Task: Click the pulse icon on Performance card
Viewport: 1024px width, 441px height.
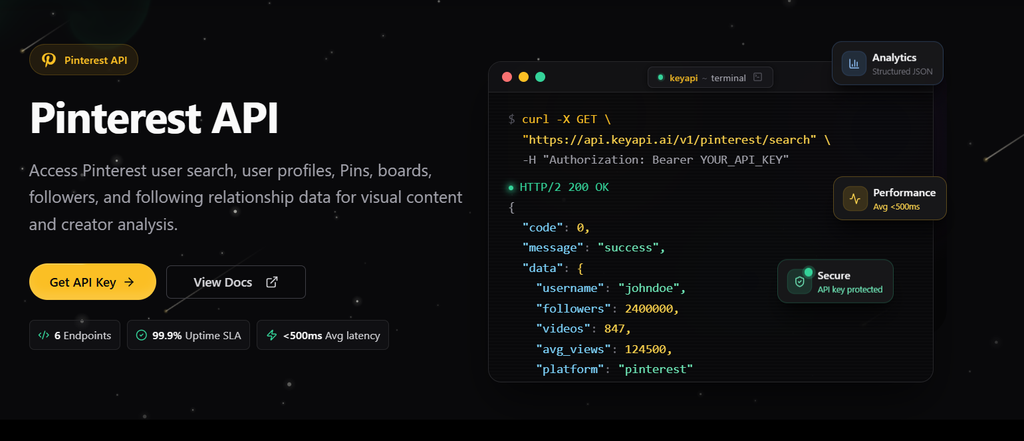Action: click(x=855, y=198)
